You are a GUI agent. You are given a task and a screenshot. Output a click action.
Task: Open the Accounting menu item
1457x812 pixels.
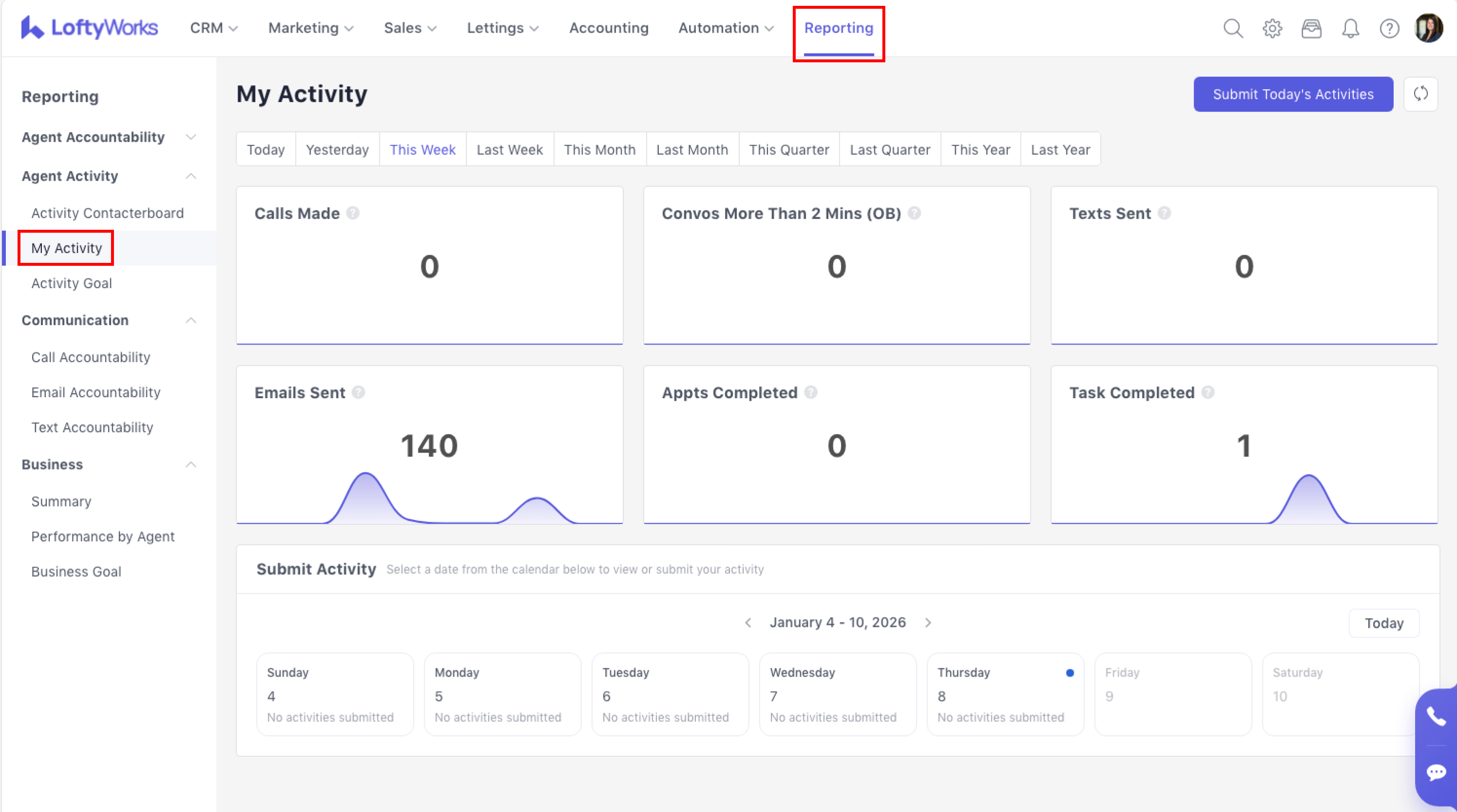pos(609,28)
